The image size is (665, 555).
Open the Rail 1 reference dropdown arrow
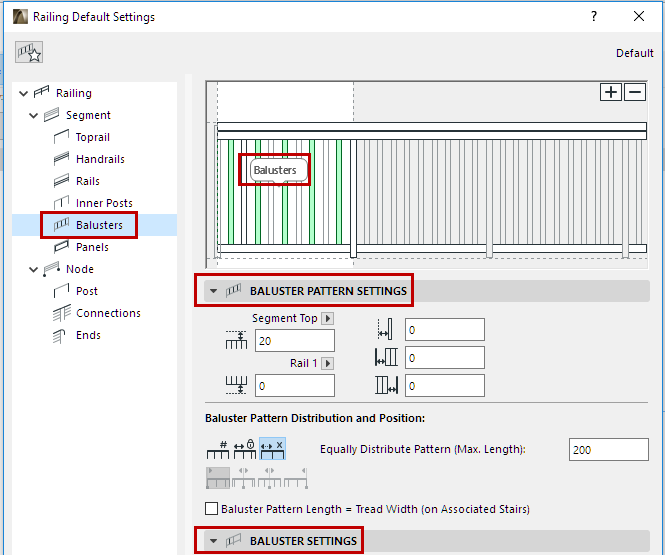327,363
